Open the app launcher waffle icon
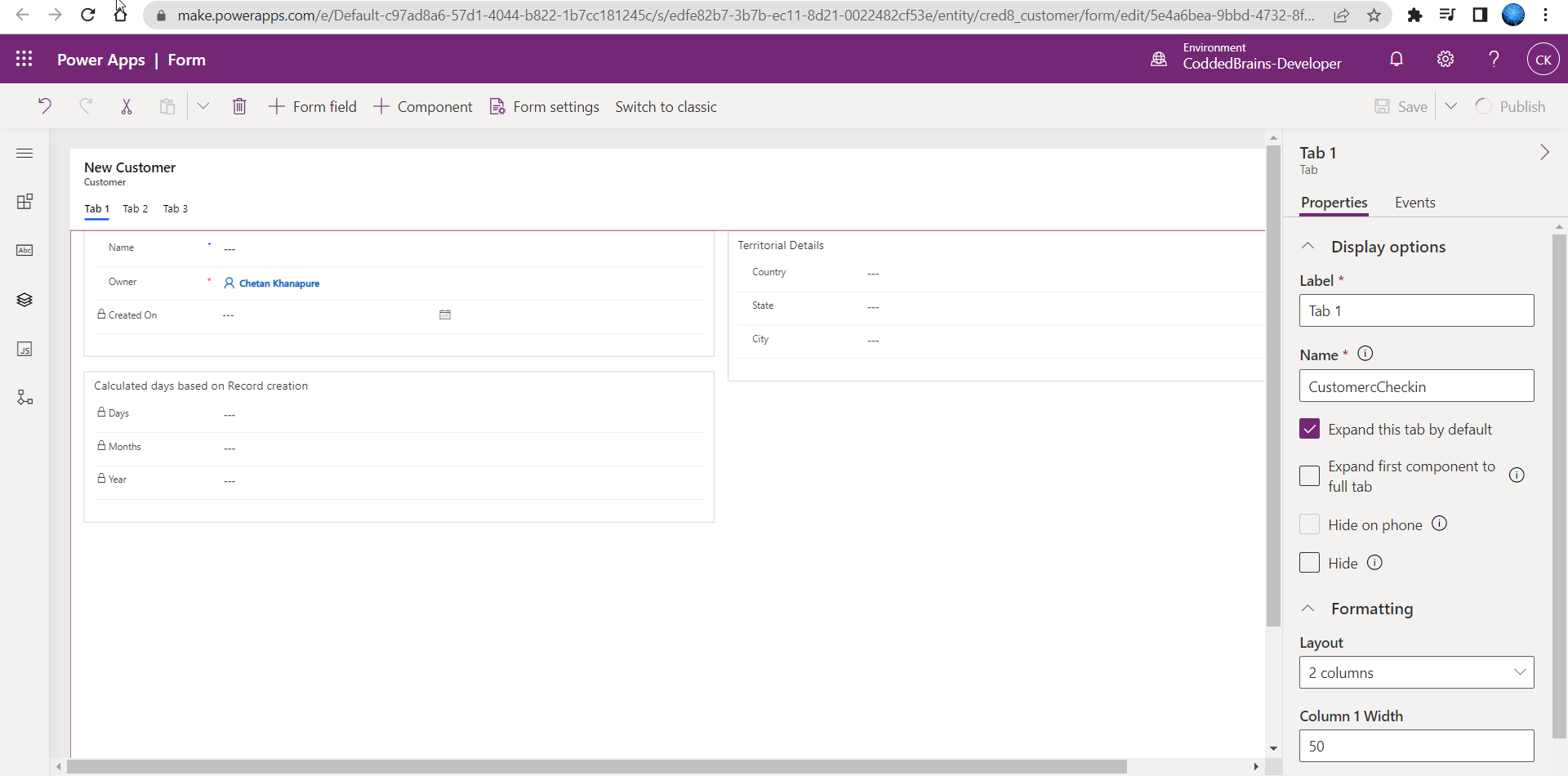Viewport: 1568px width, 776px height. [24, 59]
